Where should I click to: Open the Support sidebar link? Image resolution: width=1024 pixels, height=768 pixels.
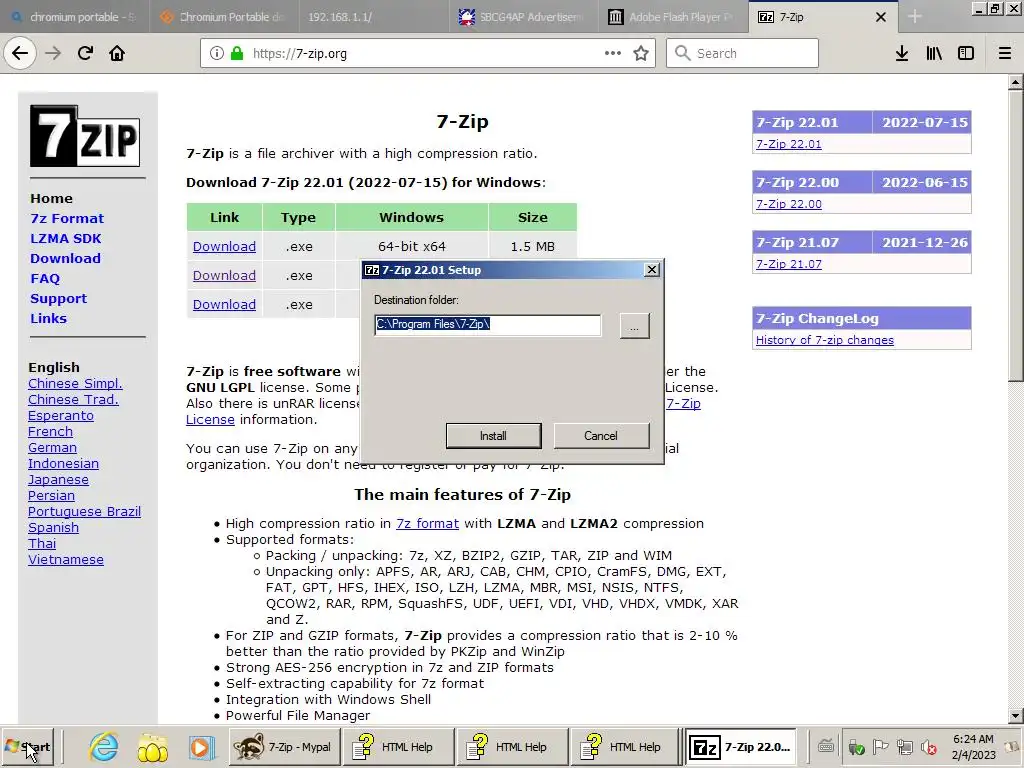[x=58, y=298]
